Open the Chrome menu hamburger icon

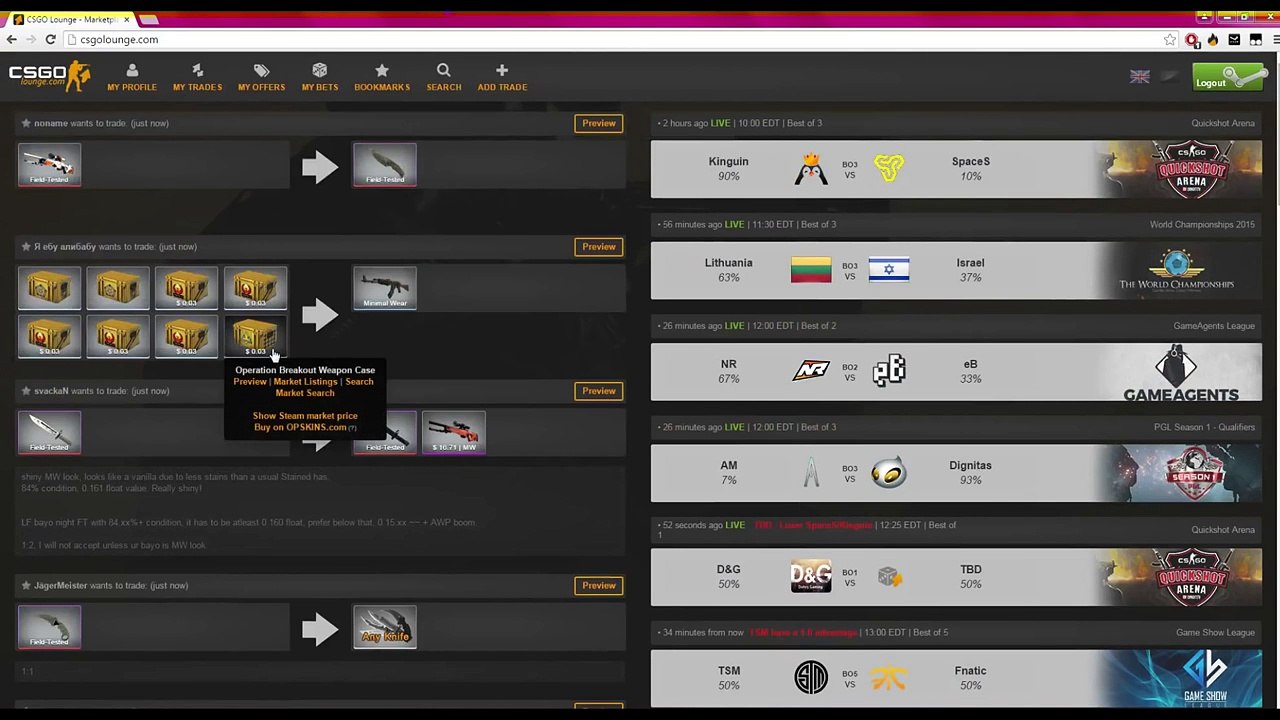pyautogui.click(x=1276, y=39)
